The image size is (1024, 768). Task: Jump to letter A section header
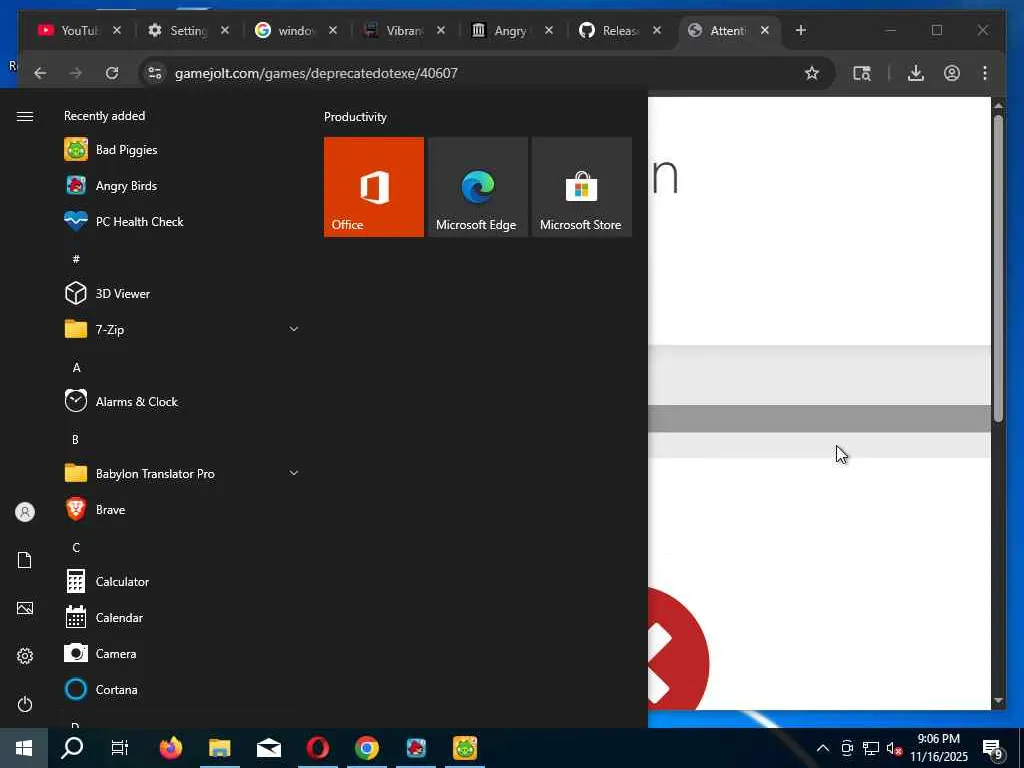pos(76,368)
